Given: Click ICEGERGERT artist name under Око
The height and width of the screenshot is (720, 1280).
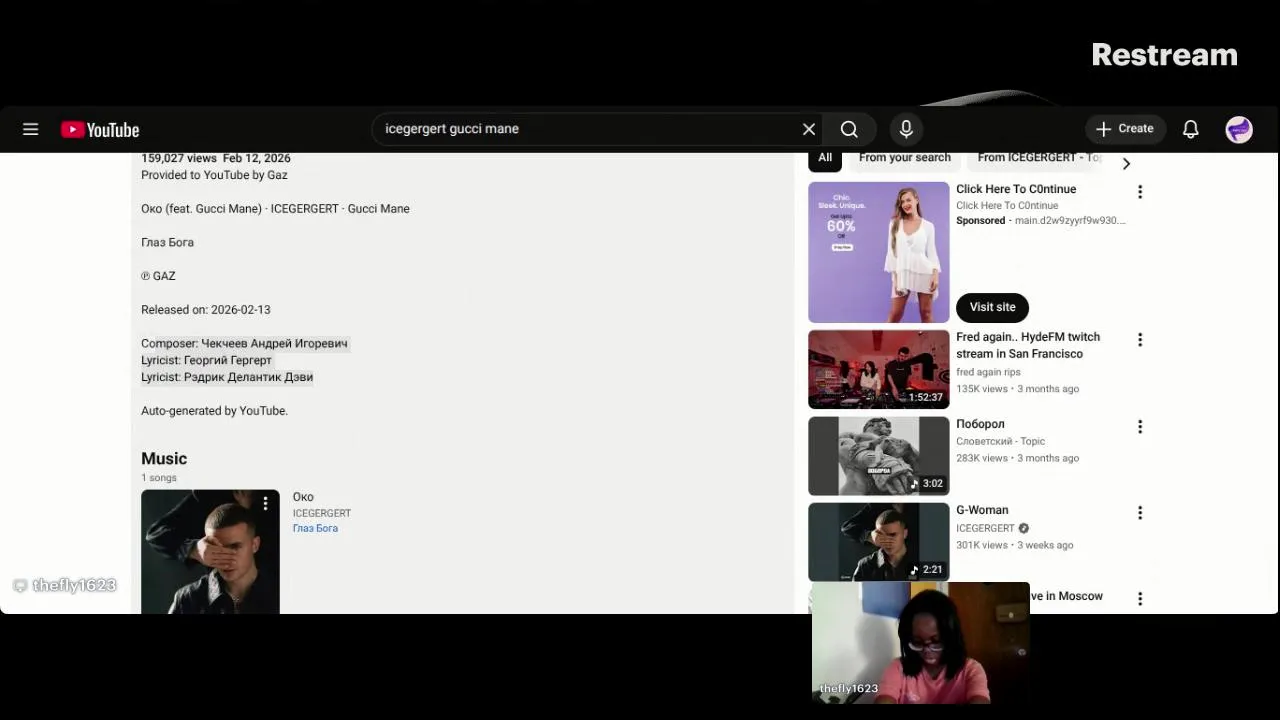Looking at the screenshot, I should pos(321,513).
